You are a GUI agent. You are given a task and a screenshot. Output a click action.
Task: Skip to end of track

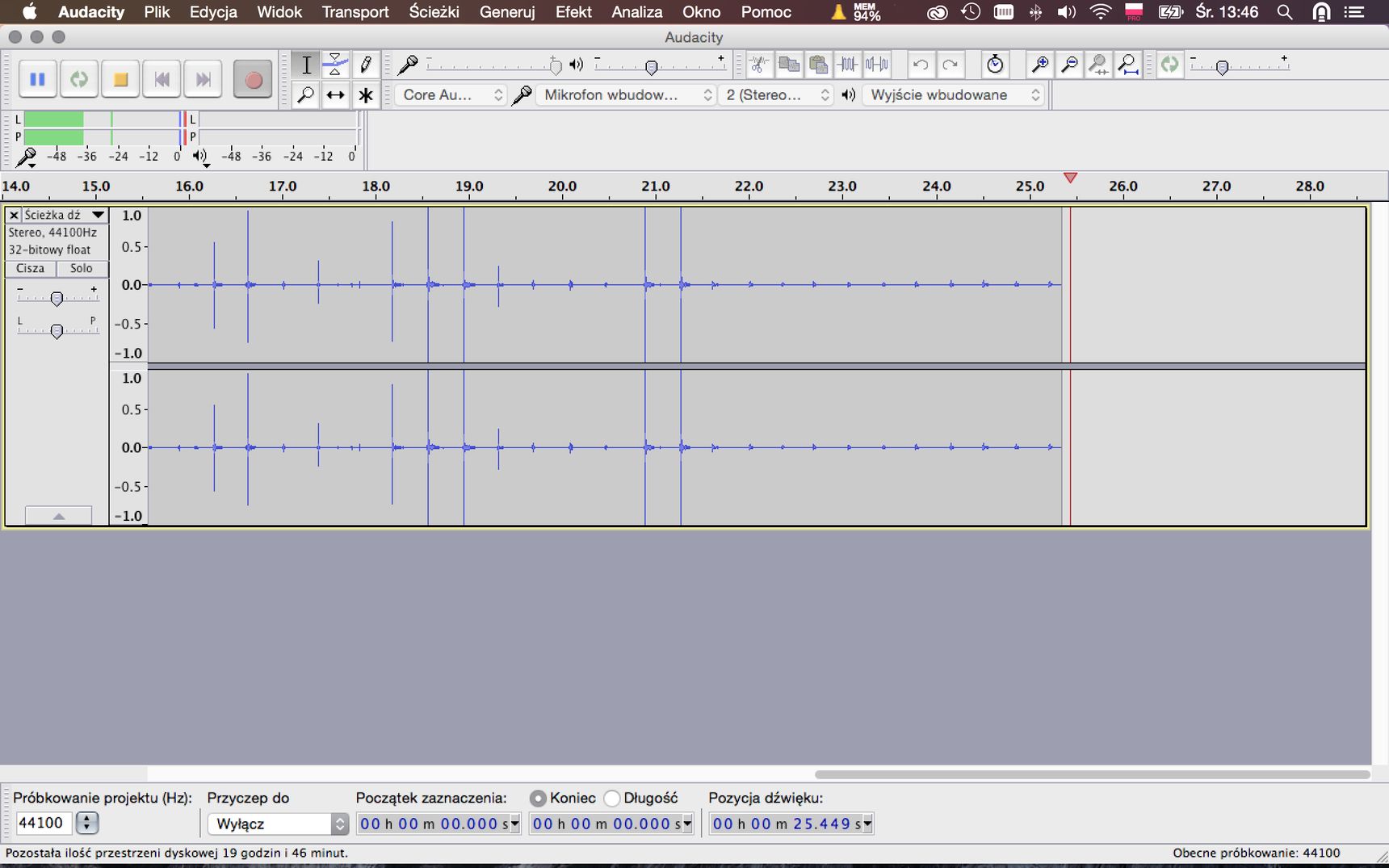[203, 79]
